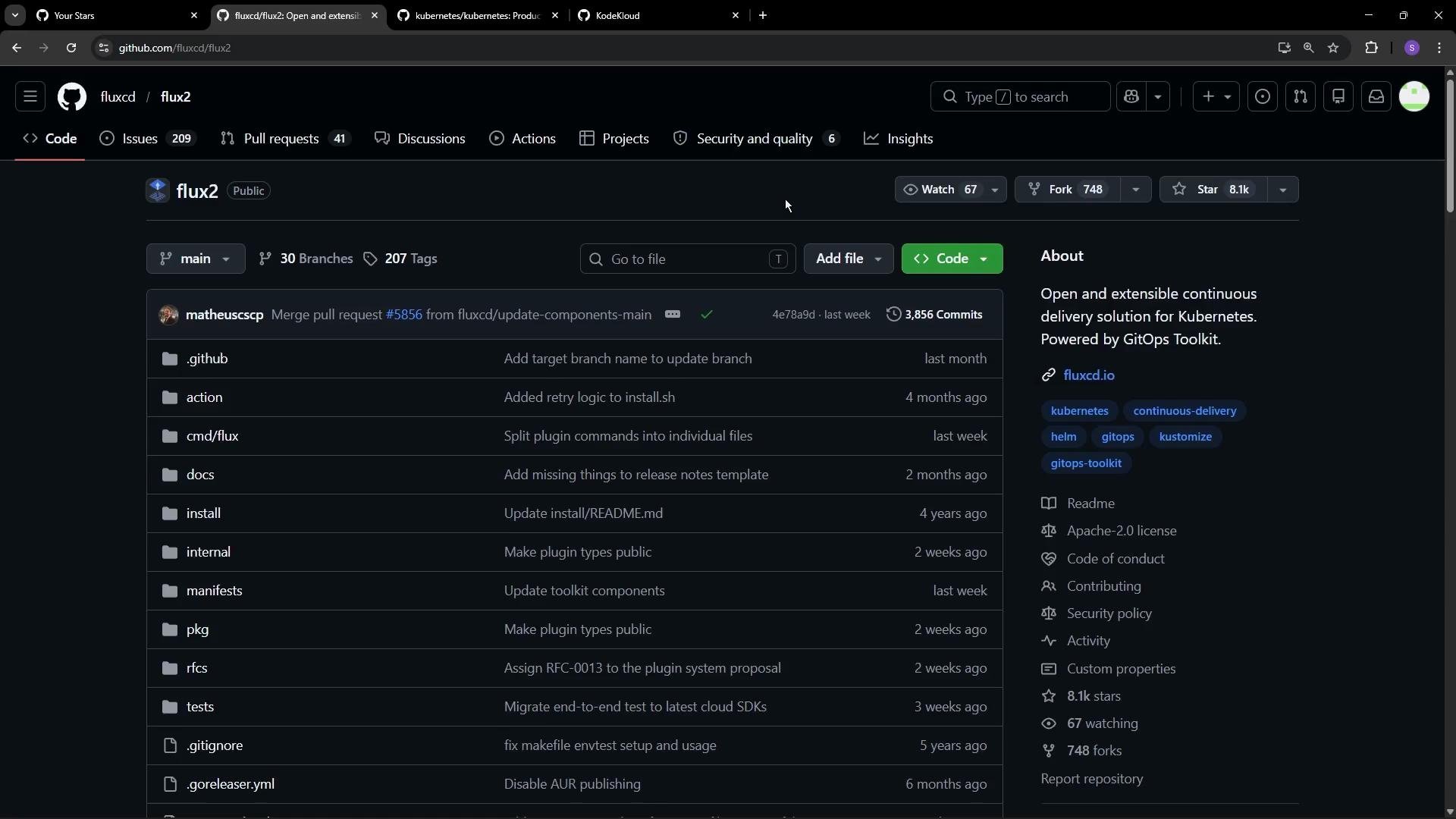Open your issues icon in header
Image resolution: width=1456 pixels, height=819 pixels.
1263,97
